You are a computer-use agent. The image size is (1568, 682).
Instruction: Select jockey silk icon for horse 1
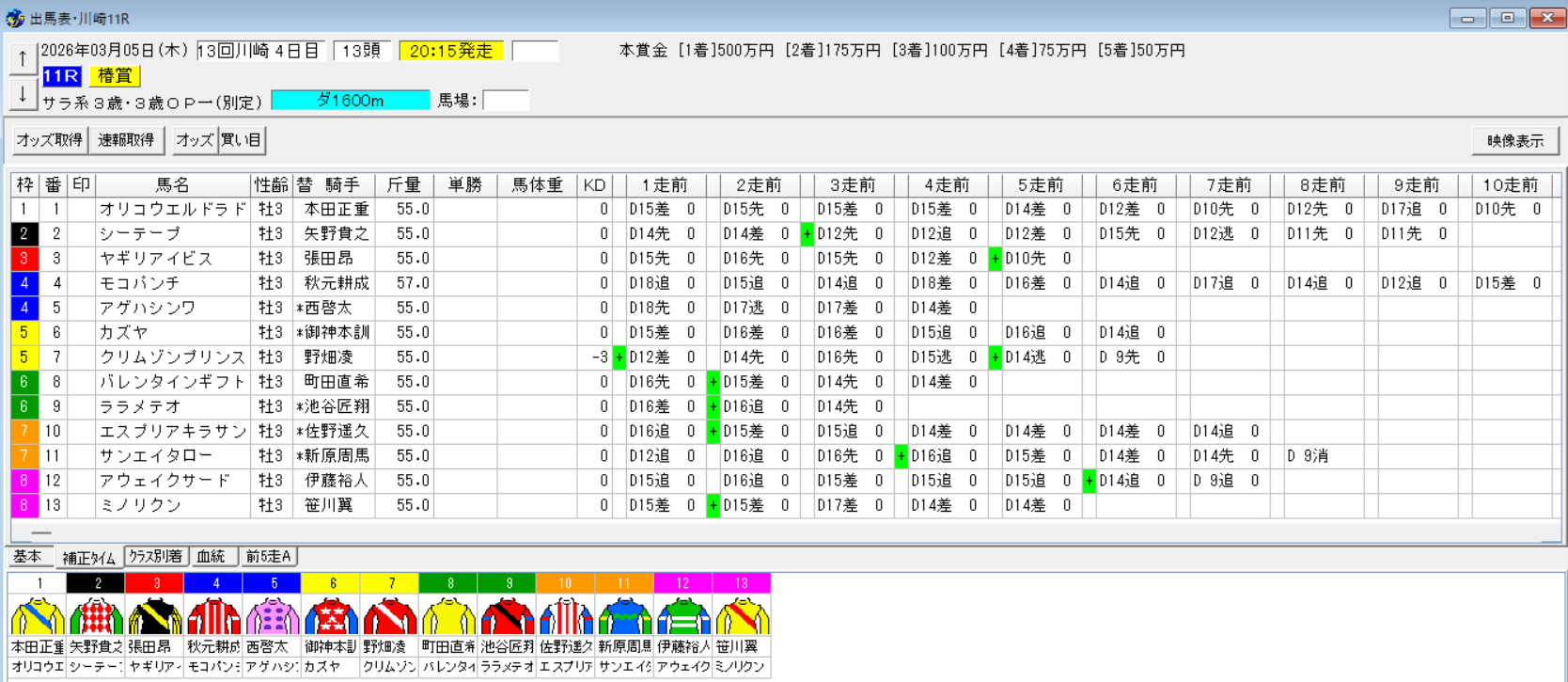click(38, 617)
